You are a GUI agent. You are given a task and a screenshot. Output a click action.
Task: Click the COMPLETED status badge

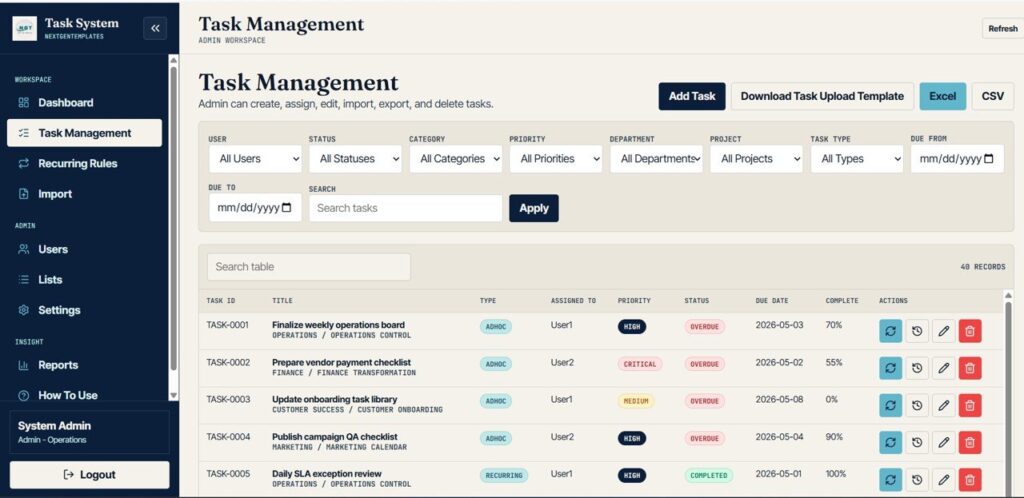coord(709,476)
